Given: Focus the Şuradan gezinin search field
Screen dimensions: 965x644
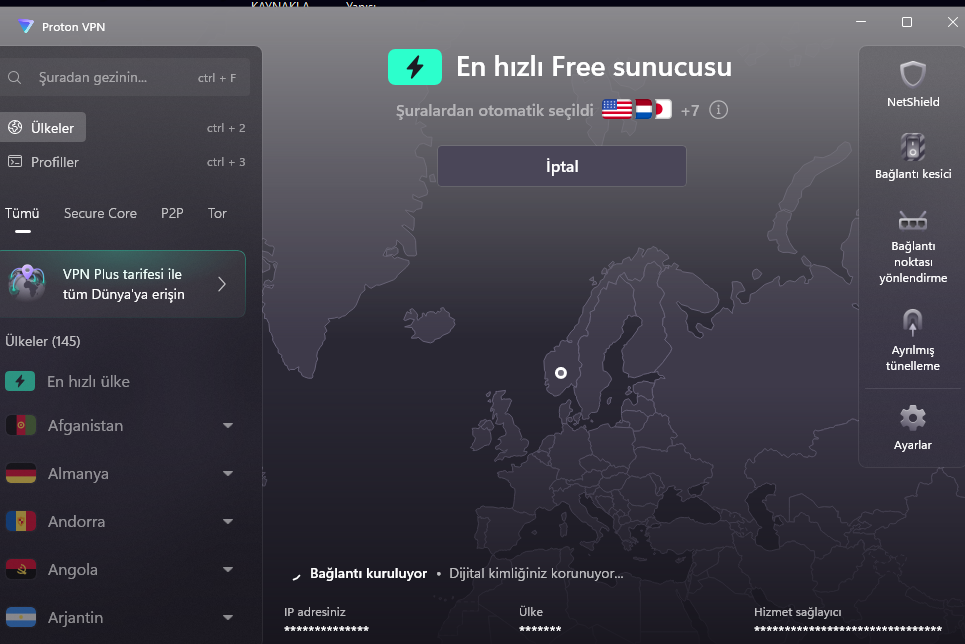Looking at the screenshot, I should (125, 78).
